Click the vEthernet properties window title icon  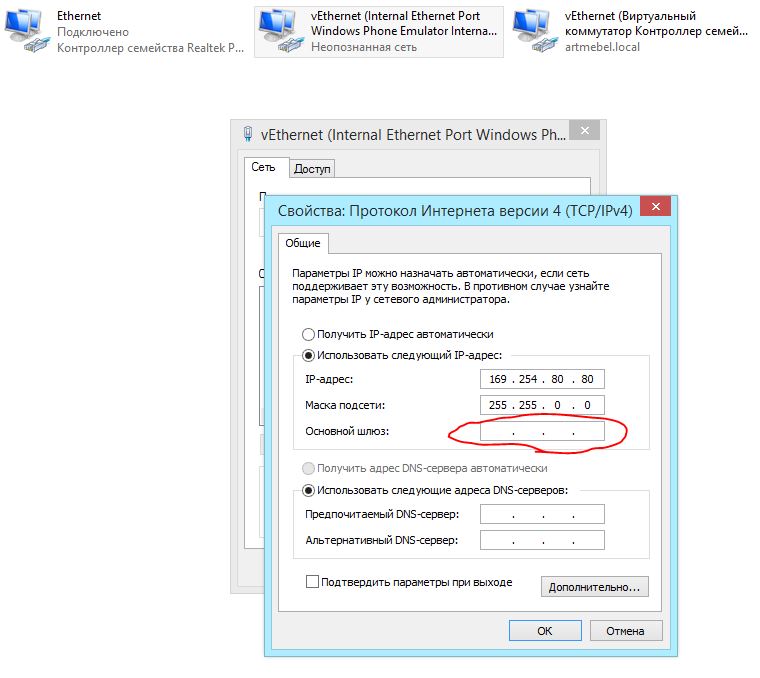point(248,134)
